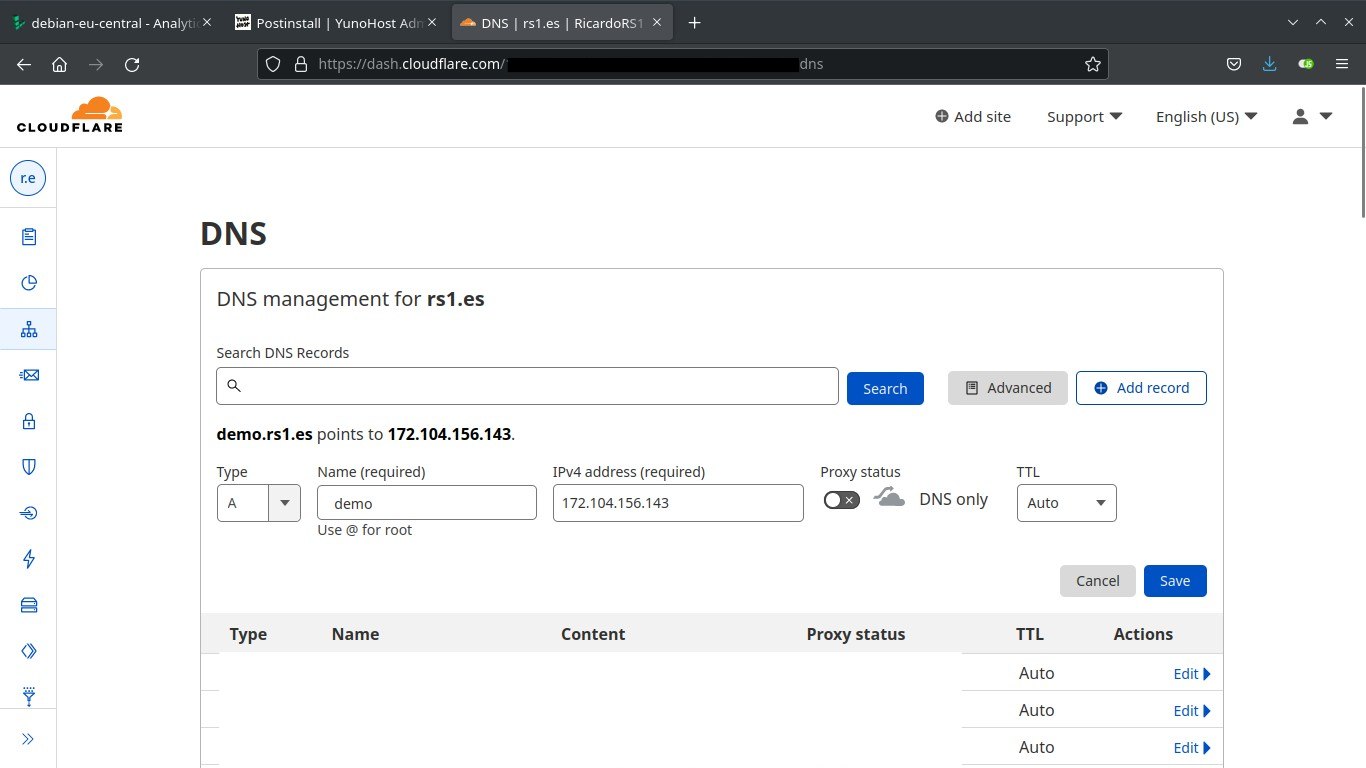
Task: Cancel the DNS record edit
Action: pos(1097,581)
